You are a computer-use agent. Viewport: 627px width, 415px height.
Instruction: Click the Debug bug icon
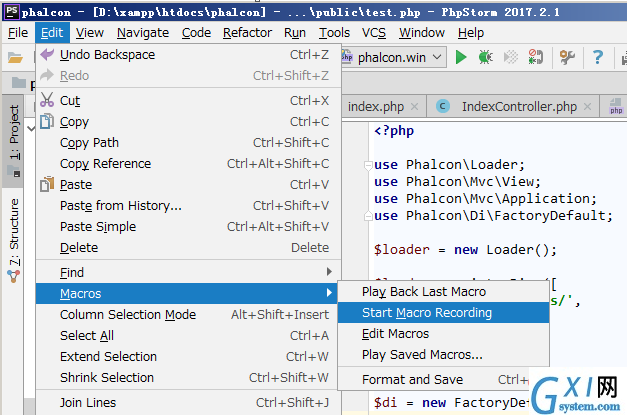point(485,57)
